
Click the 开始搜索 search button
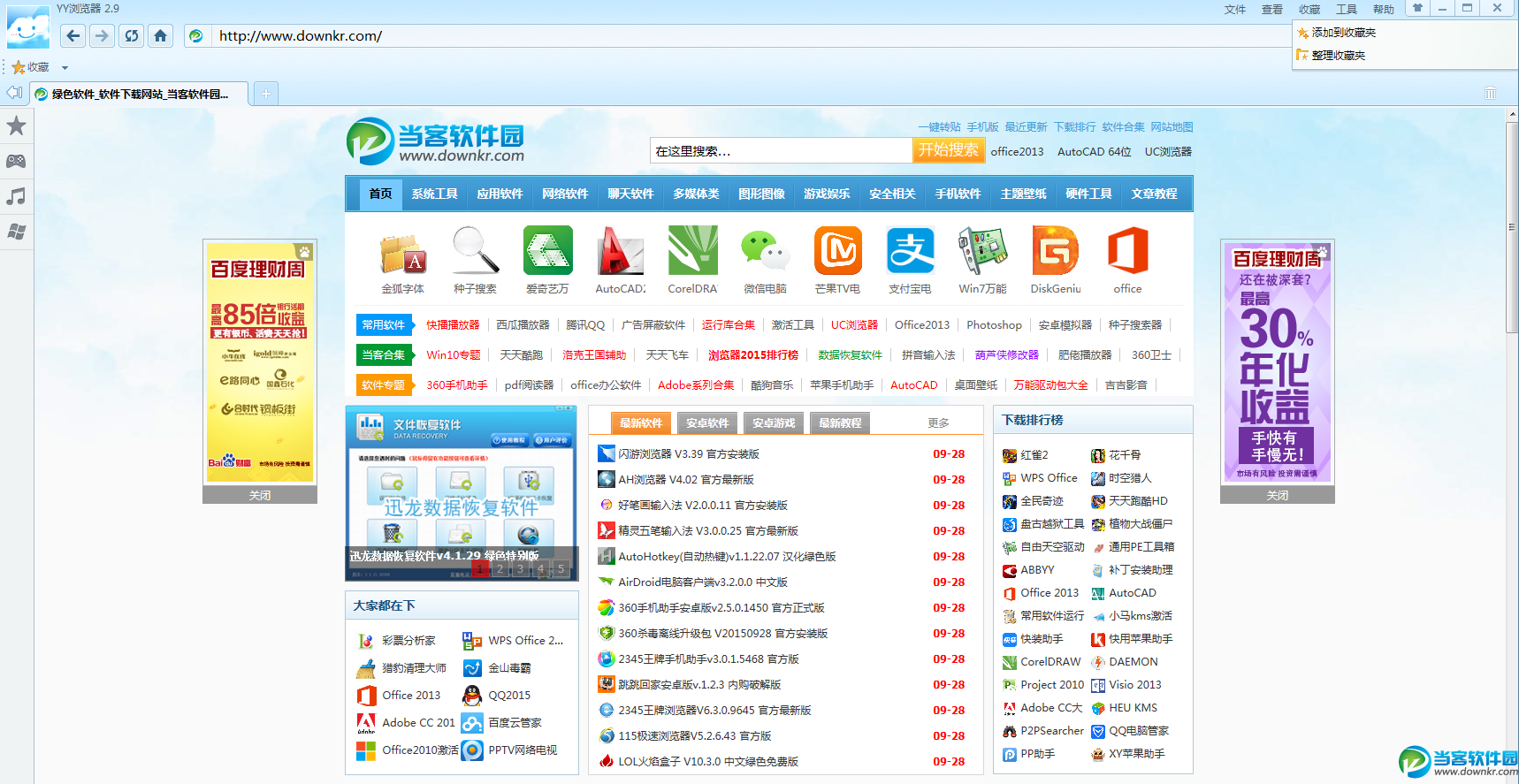[948, 150]
